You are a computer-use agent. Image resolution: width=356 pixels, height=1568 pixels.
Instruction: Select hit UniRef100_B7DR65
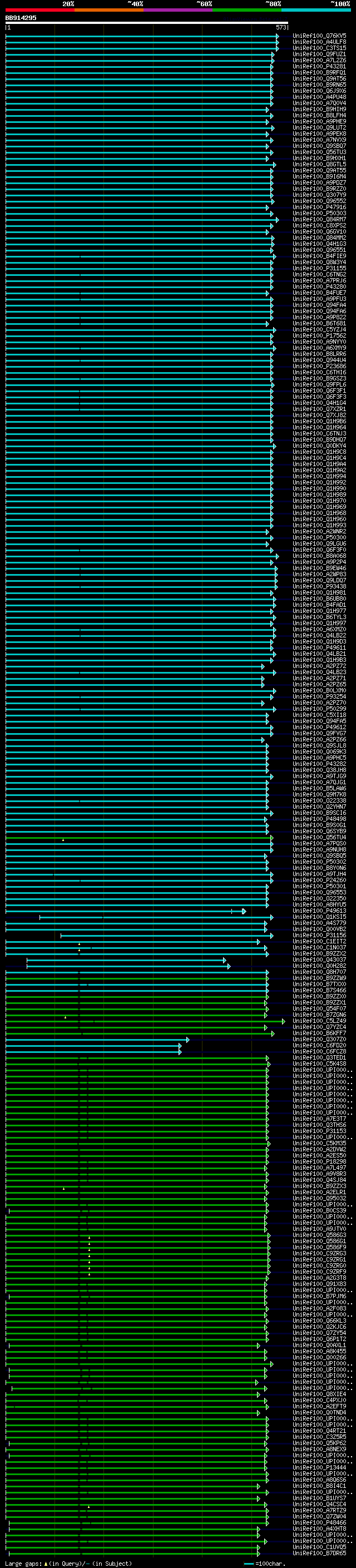click(319, 1554)
